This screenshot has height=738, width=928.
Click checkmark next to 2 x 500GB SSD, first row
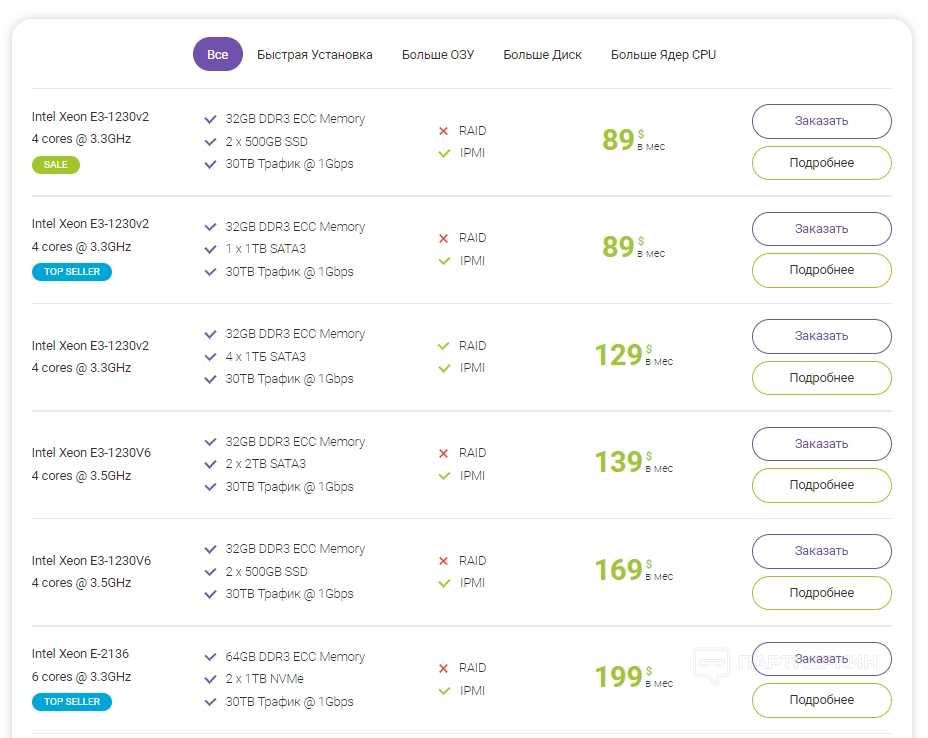[210, 142]
